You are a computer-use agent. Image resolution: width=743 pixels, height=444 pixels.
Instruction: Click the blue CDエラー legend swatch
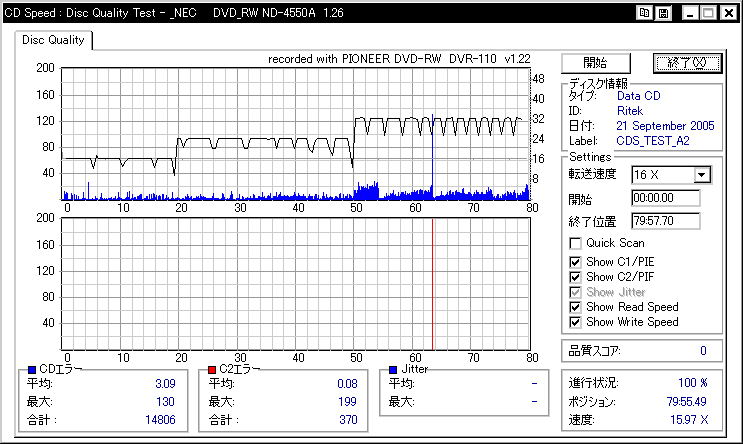coord(32,370)
